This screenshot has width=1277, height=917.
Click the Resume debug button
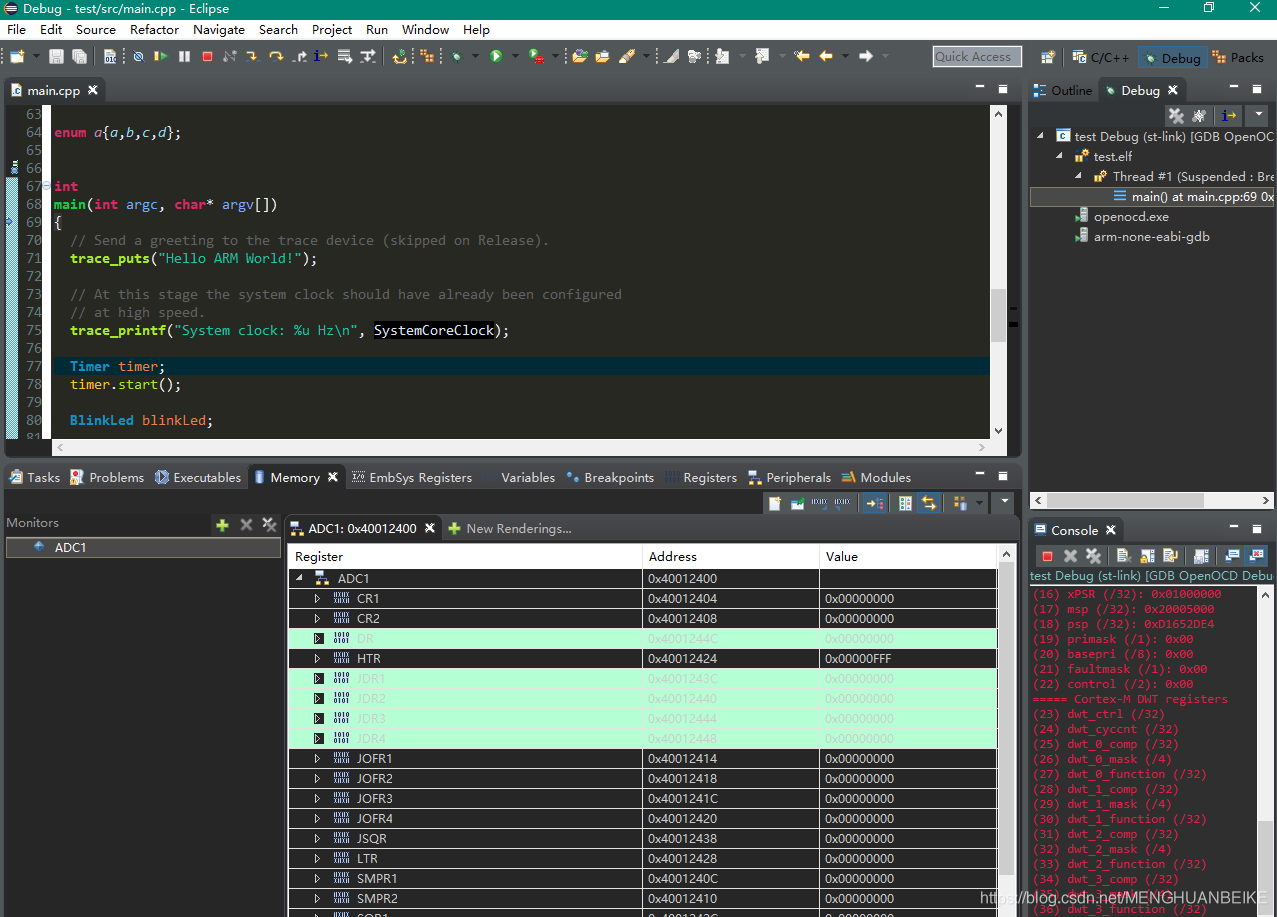161,57
